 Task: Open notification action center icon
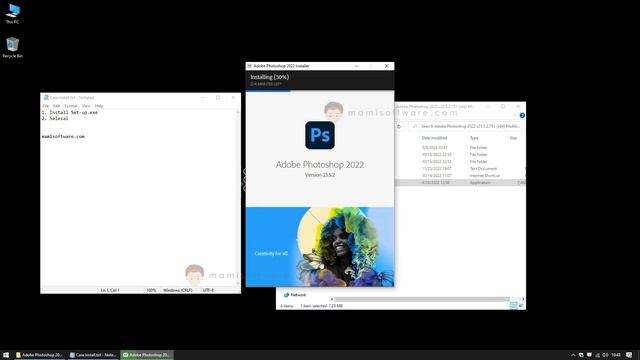[x=629, y=355]
